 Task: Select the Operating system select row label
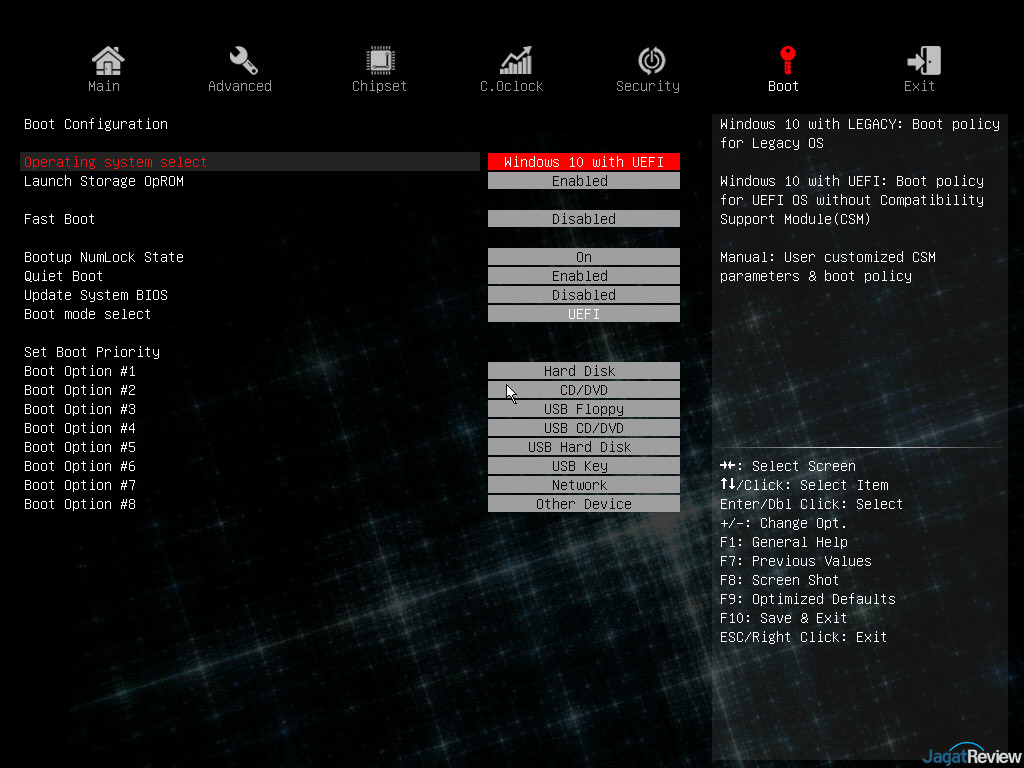tap(116, 162)
